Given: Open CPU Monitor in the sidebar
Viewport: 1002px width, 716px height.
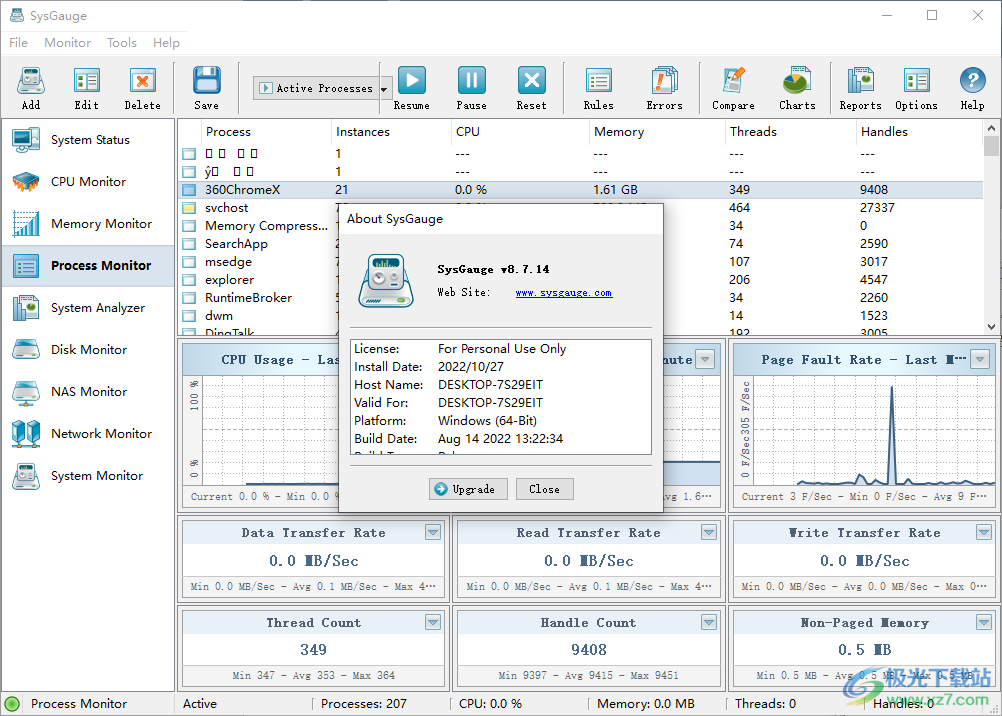Looking at the screenshot, I should pyautogui.click(x=88, y=182).
